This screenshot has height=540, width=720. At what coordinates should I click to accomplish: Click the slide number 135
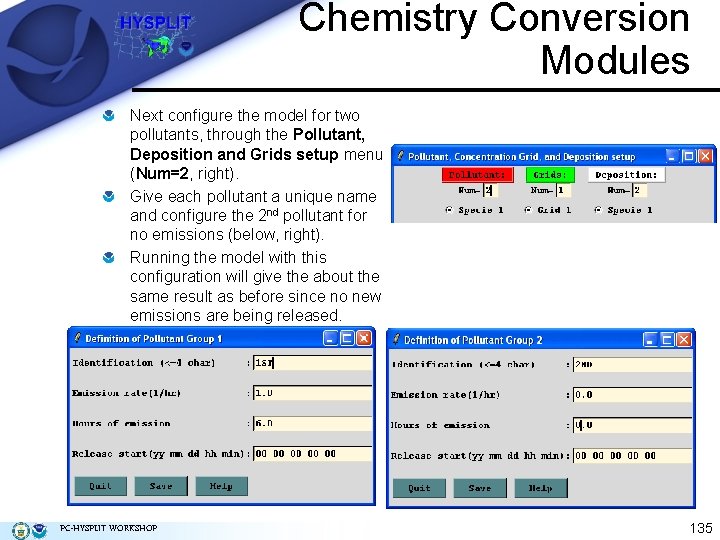tap(701, 528)
